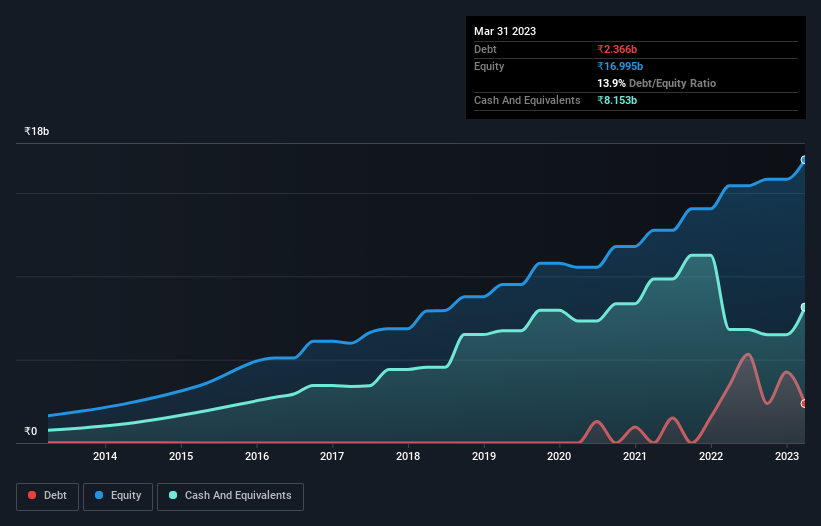Screen dimensions: 821x526
Task: Click the red Debt legend dot
Action: pyautogui.click(x=32, y=495)
